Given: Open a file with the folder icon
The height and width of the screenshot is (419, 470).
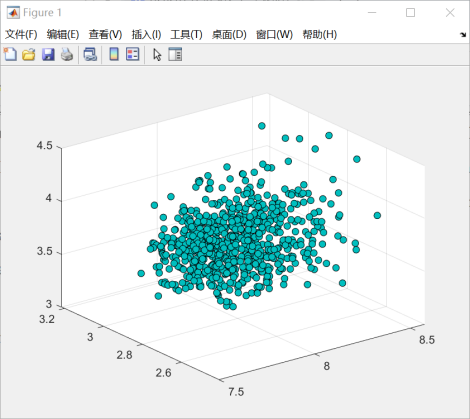Looking at the screenshot, I should click(x=29, y=54).
